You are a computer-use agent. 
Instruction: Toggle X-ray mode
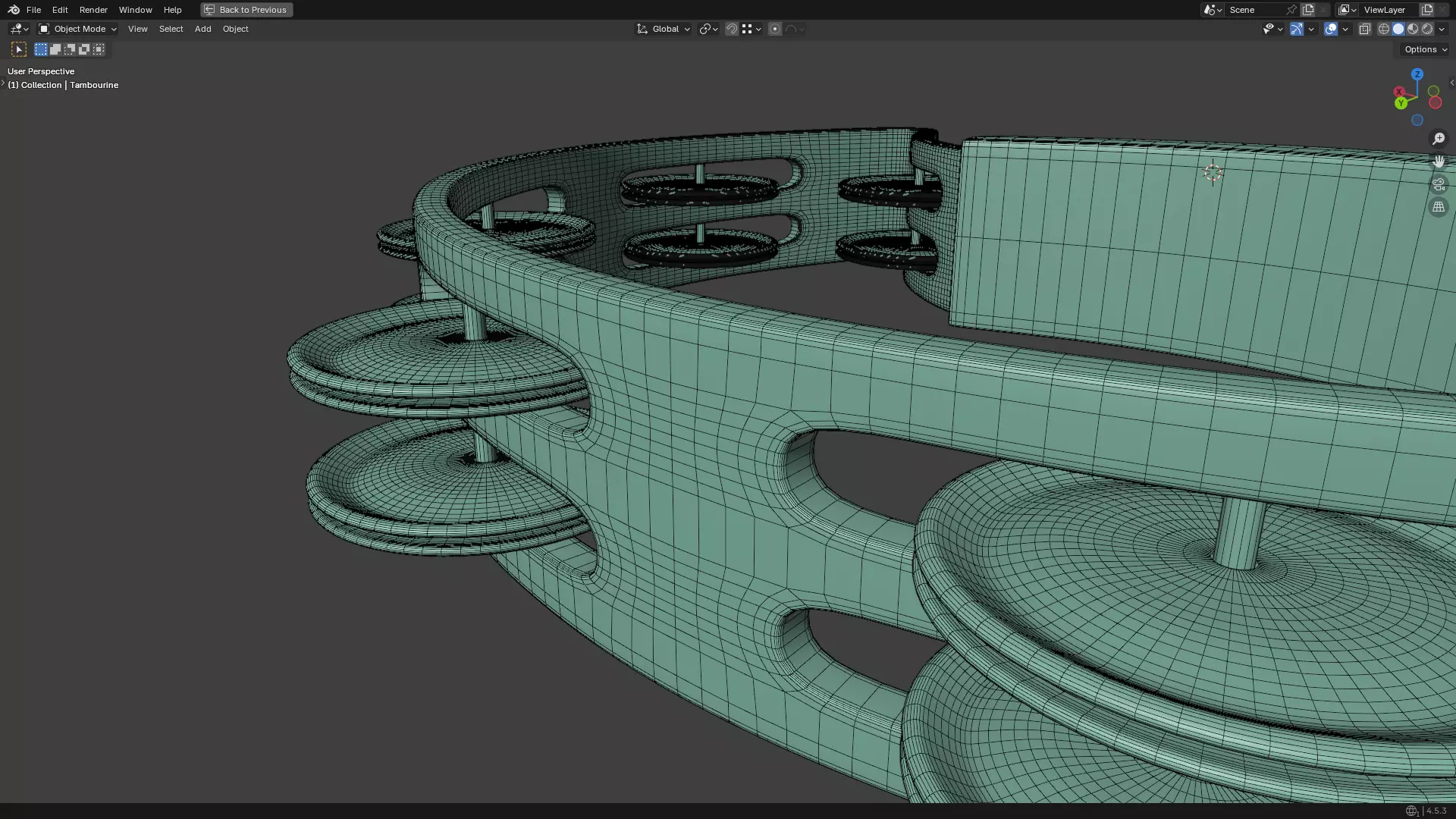click(1364, 29)
